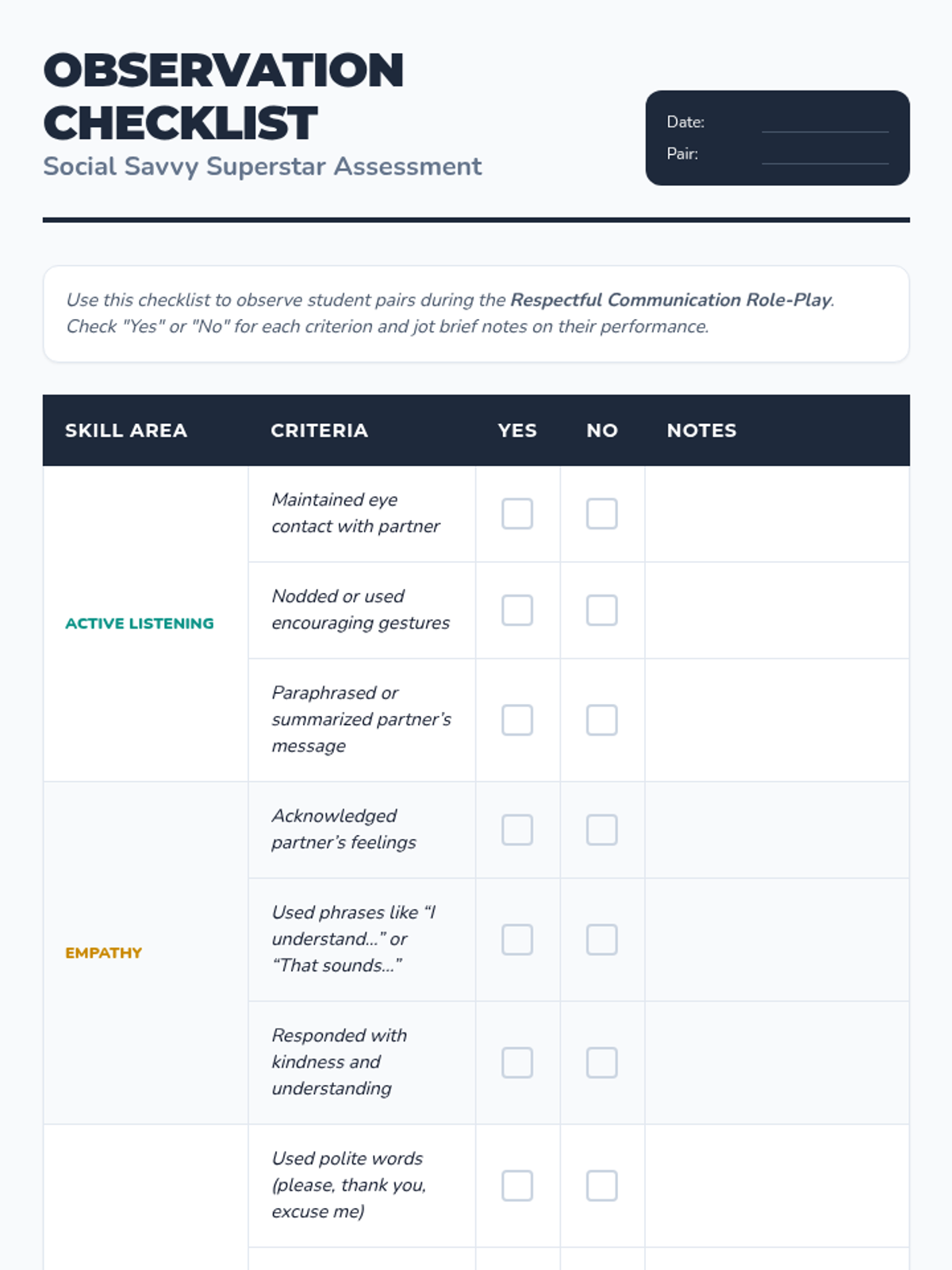Mark Yes for used polite words
Image resolution: width=952 pixels, height=1270 pixels.
pos(517,1185)
